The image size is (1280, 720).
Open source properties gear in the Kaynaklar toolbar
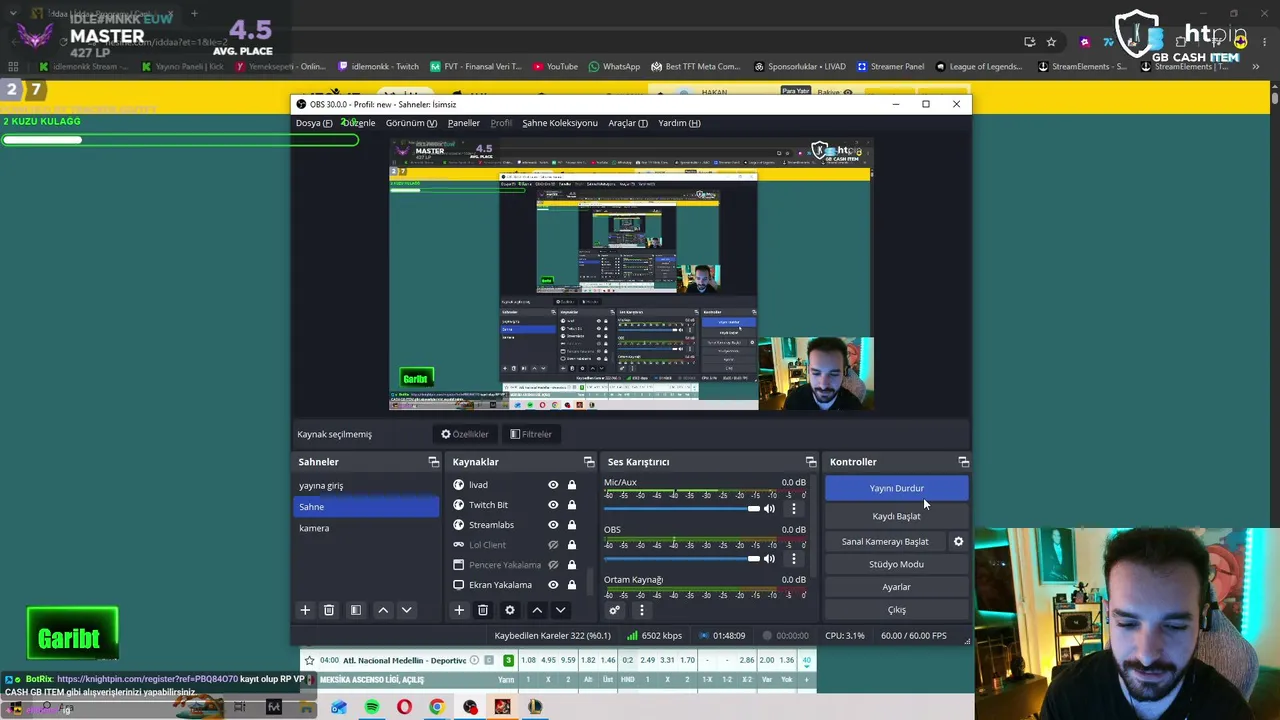(509, 610)
